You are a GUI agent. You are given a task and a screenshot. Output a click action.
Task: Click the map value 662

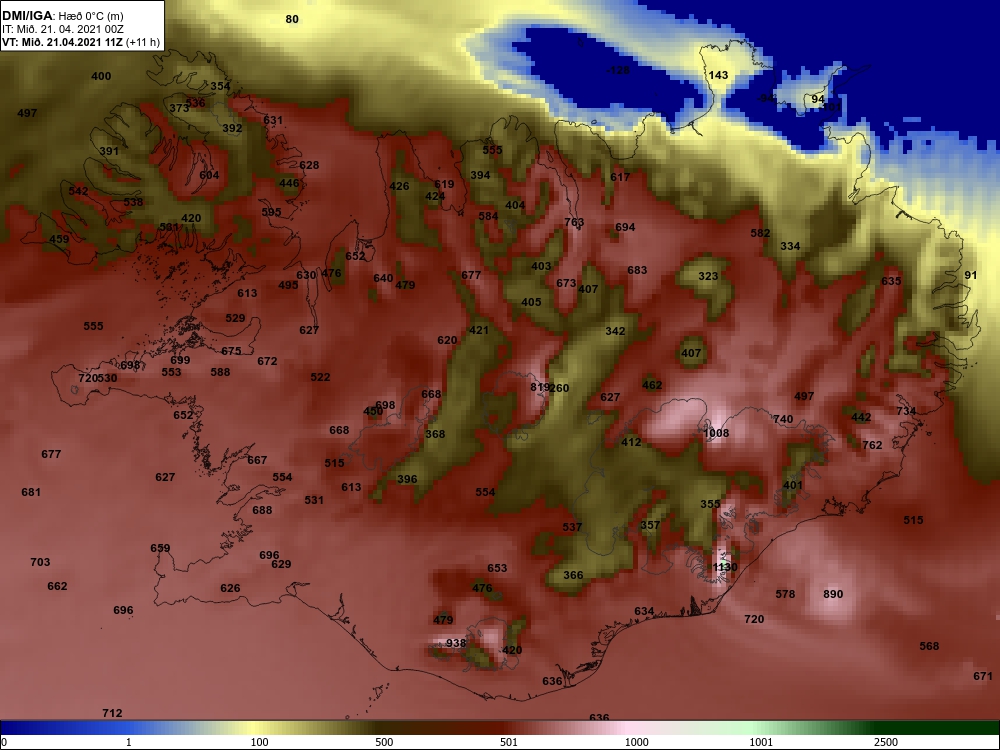pyautogui.click(x=57, y=586)
